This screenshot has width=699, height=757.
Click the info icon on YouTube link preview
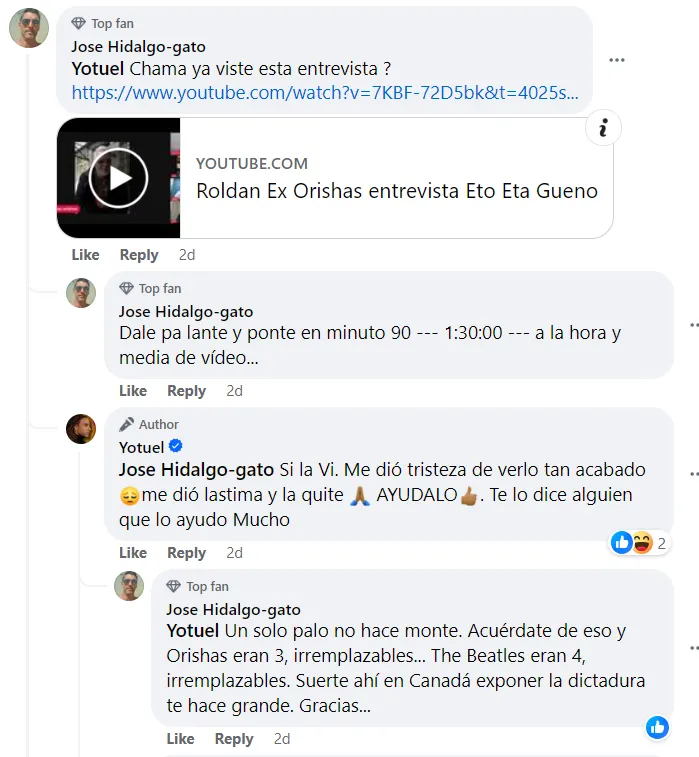pyautogui.click(x=603, y=128)
